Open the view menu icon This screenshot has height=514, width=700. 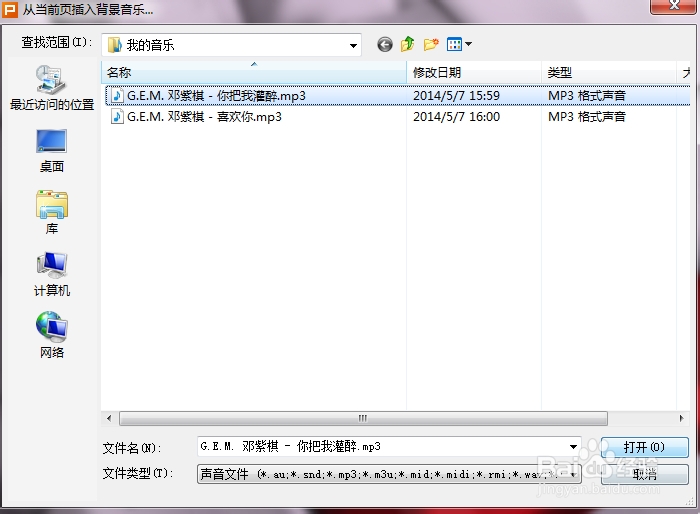coord(454,44)
